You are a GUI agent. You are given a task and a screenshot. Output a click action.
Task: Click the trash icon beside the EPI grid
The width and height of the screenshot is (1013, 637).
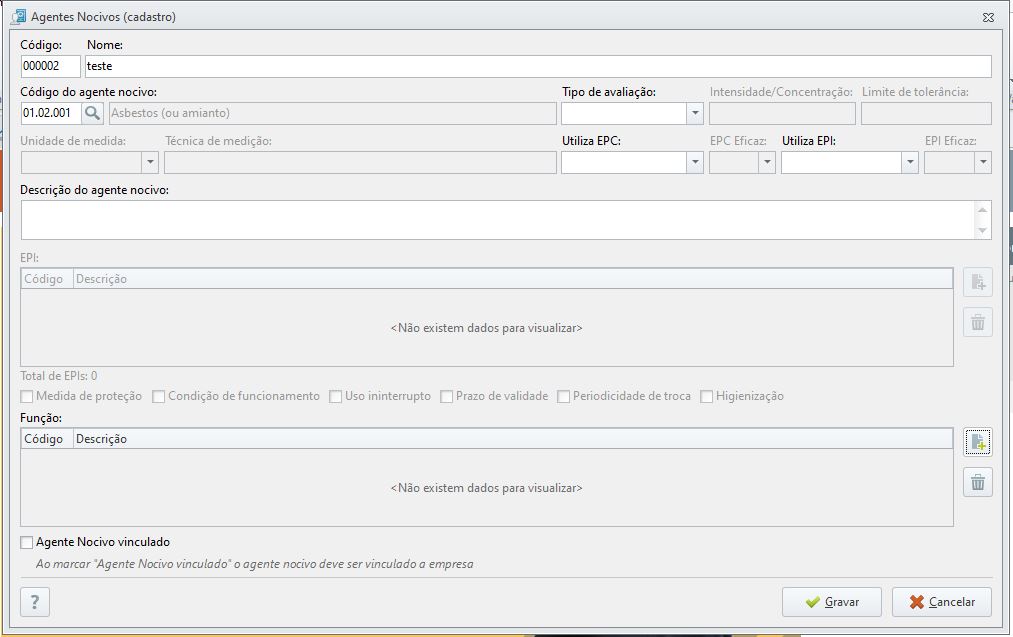click(977, 322)
